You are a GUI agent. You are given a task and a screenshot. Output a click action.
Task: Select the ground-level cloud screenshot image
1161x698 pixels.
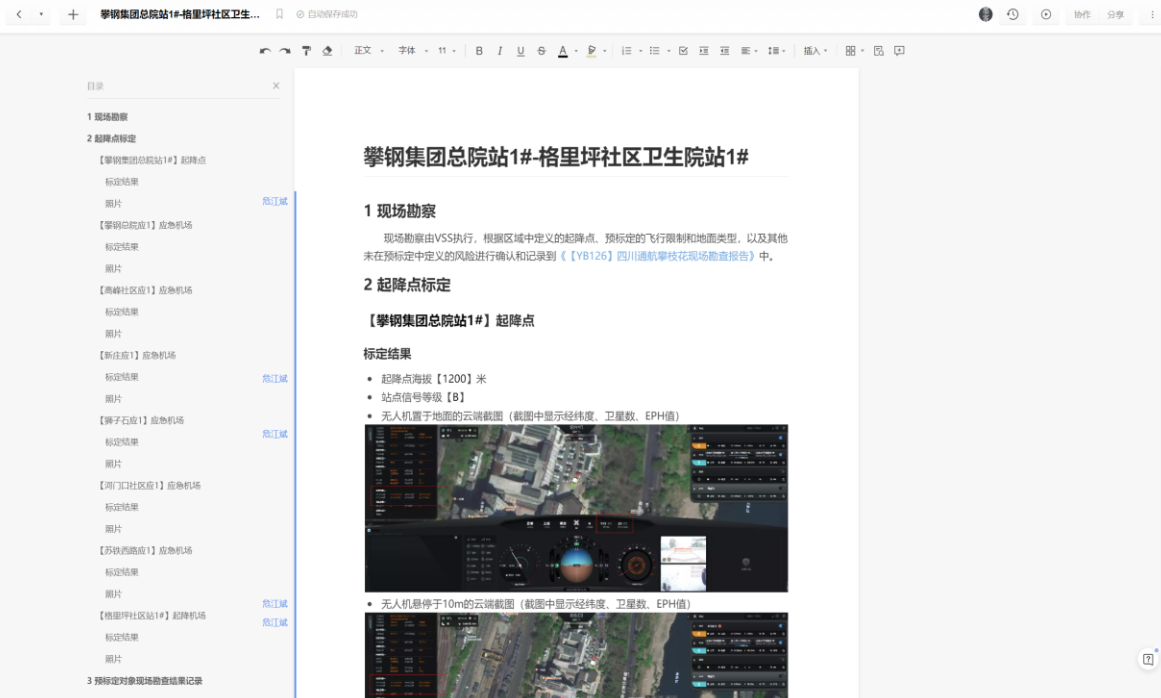pyautogui.click(x=576, y=509)
